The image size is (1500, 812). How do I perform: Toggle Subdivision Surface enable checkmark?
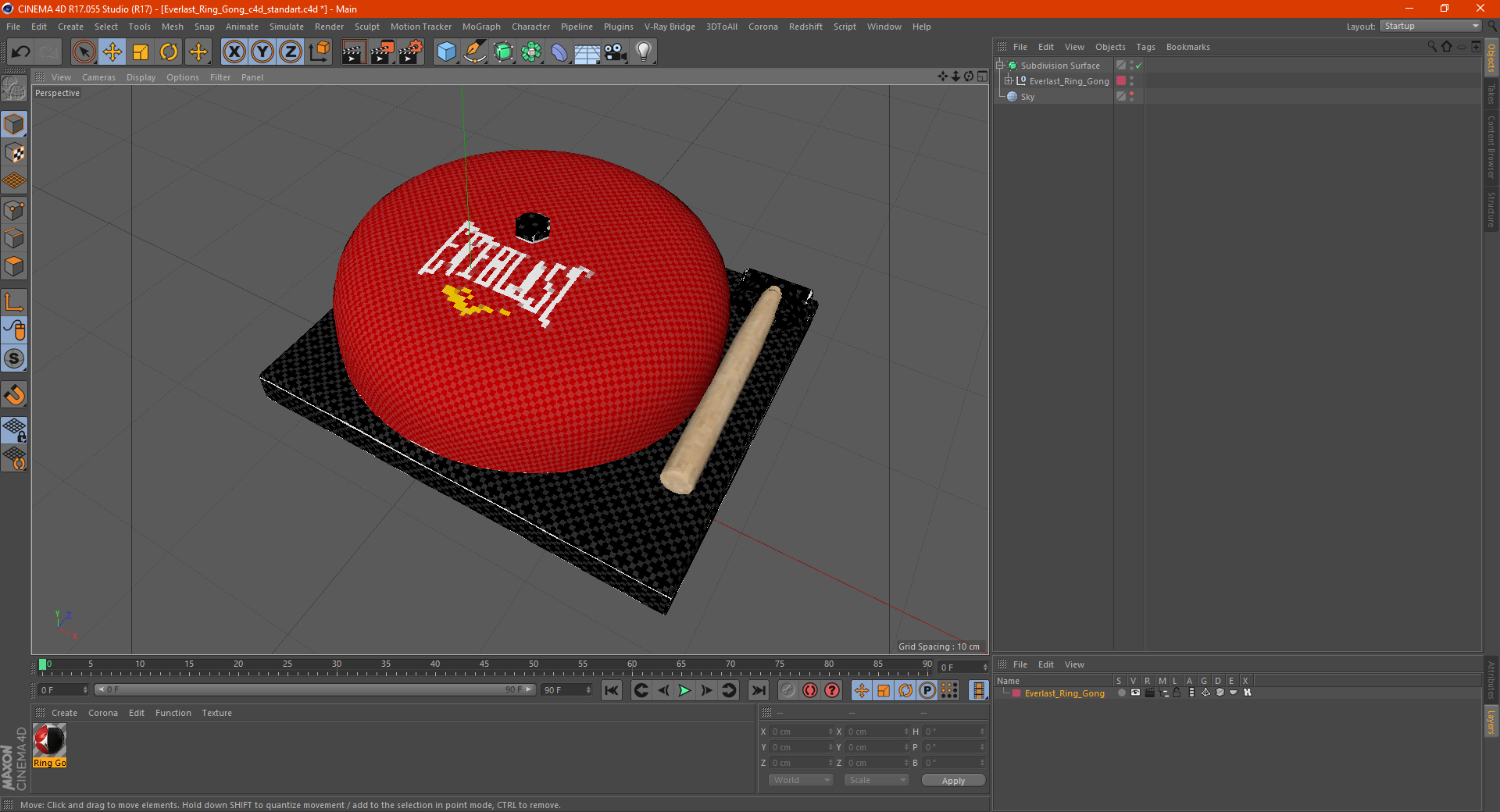point(1138,66)
